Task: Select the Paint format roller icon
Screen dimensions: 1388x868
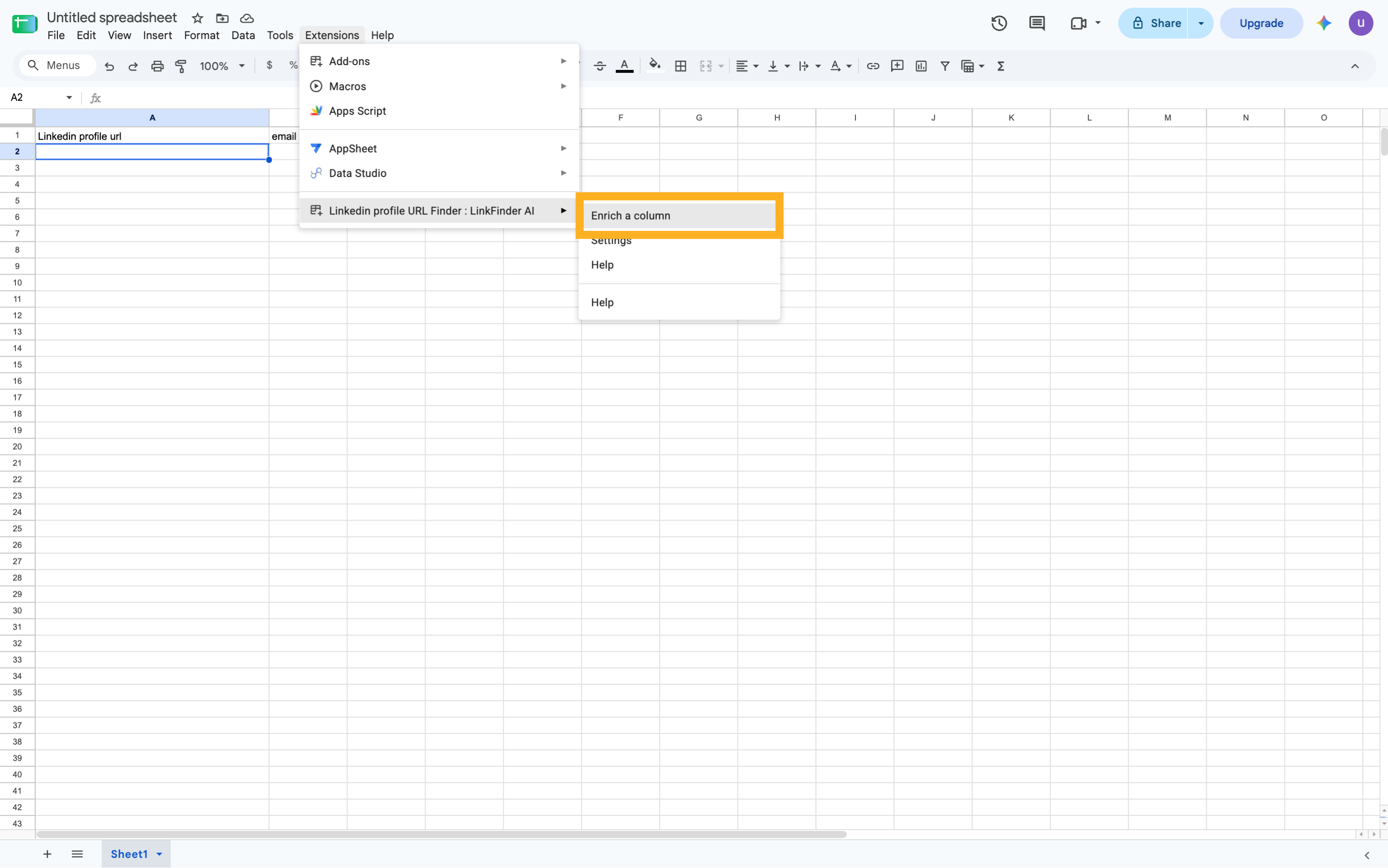Action: pos(181,66)
